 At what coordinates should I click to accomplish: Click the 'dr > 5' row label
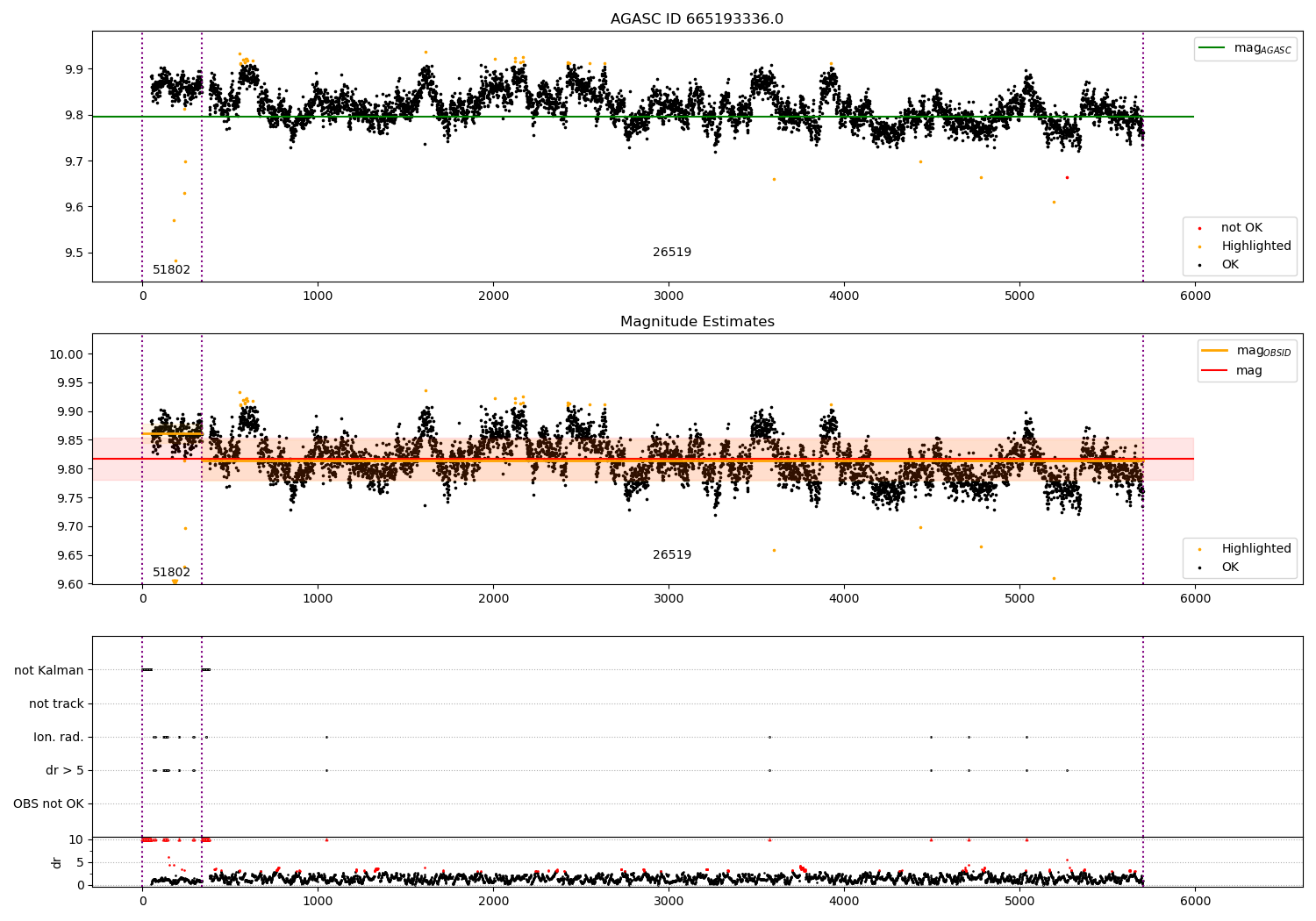65,770
